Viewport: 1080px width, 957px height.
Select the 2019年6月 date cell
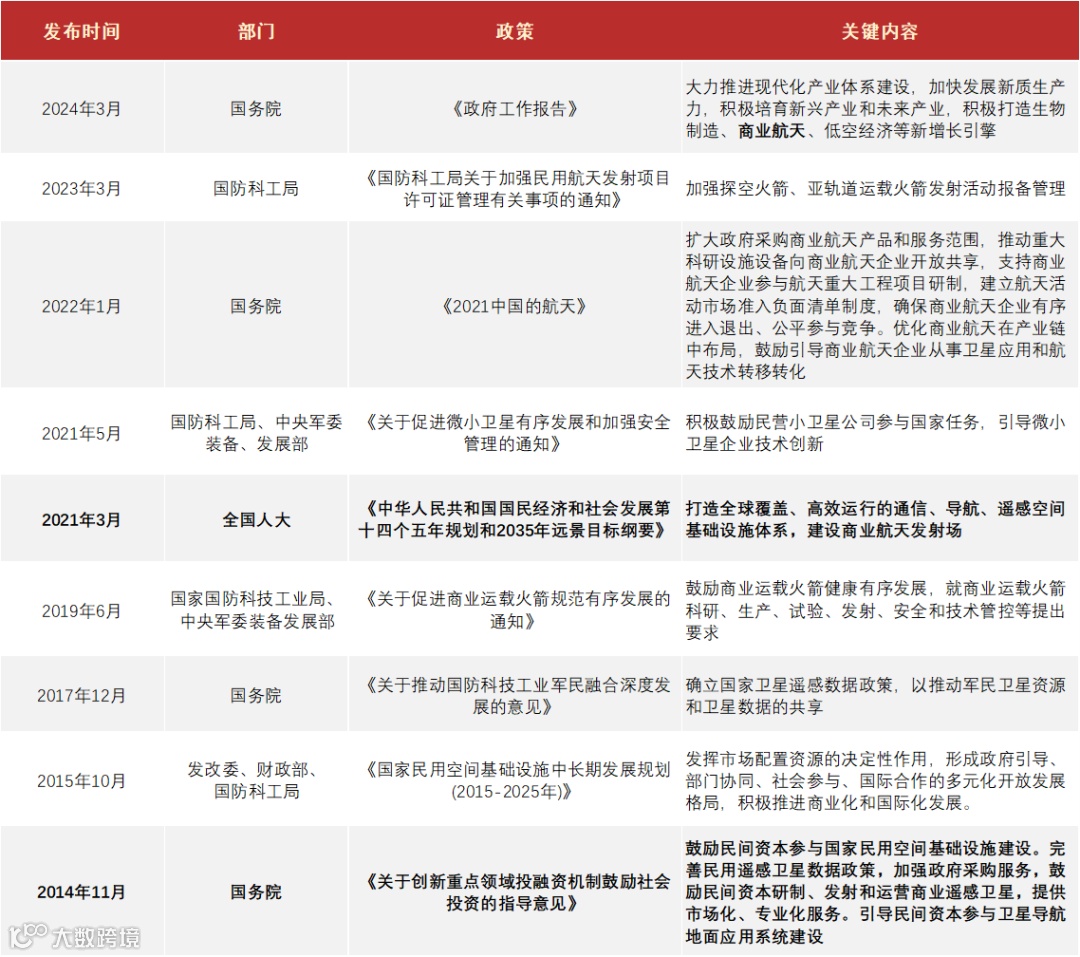81,611
